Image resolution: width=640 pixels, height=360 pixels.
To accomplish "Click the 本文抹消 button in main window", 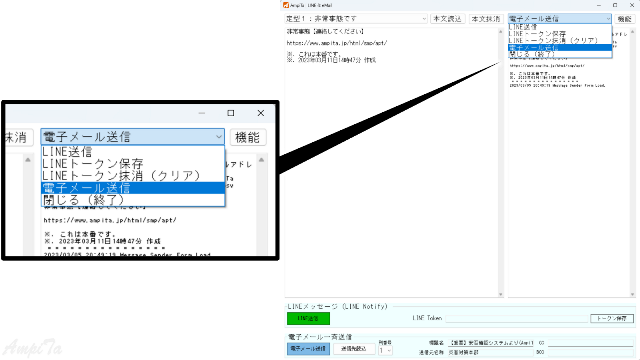I will 486,19.
